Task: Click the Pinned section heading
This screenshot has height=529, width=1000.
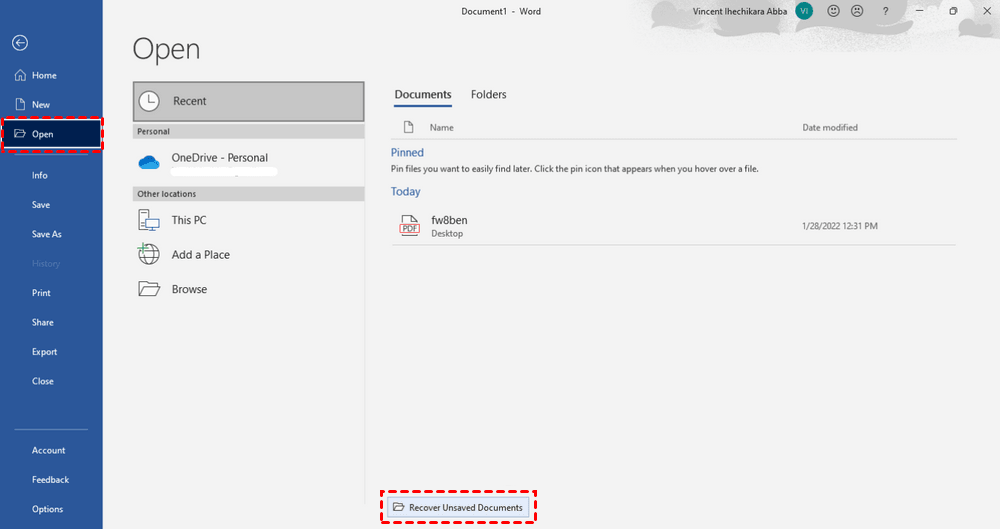Action: (x=407, y=153)
